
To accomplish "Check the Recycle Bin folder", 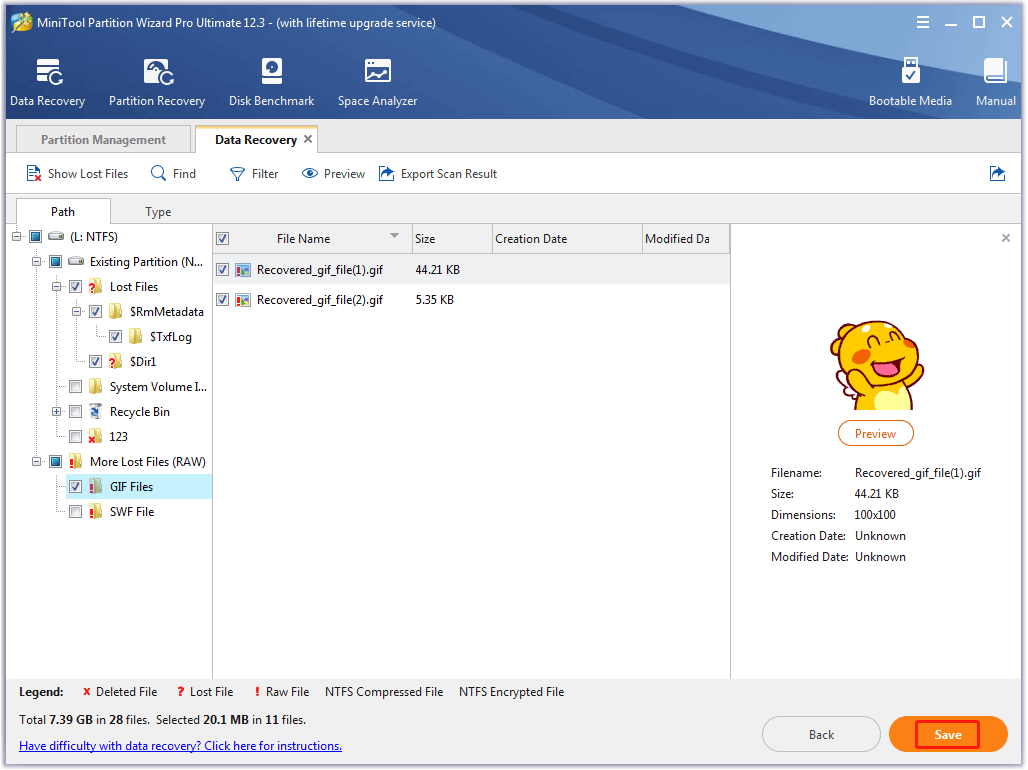I will 75,411.
